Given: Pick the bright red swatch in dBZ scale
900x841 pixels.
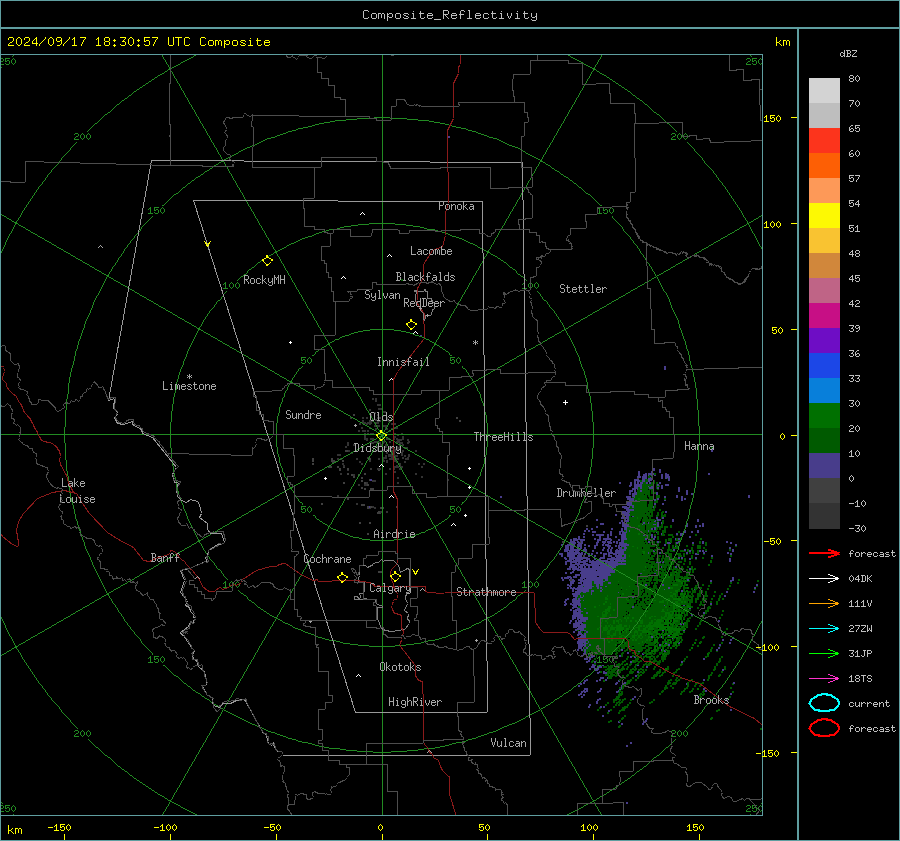Looking at the screenshot, I should tap(824, 141).
